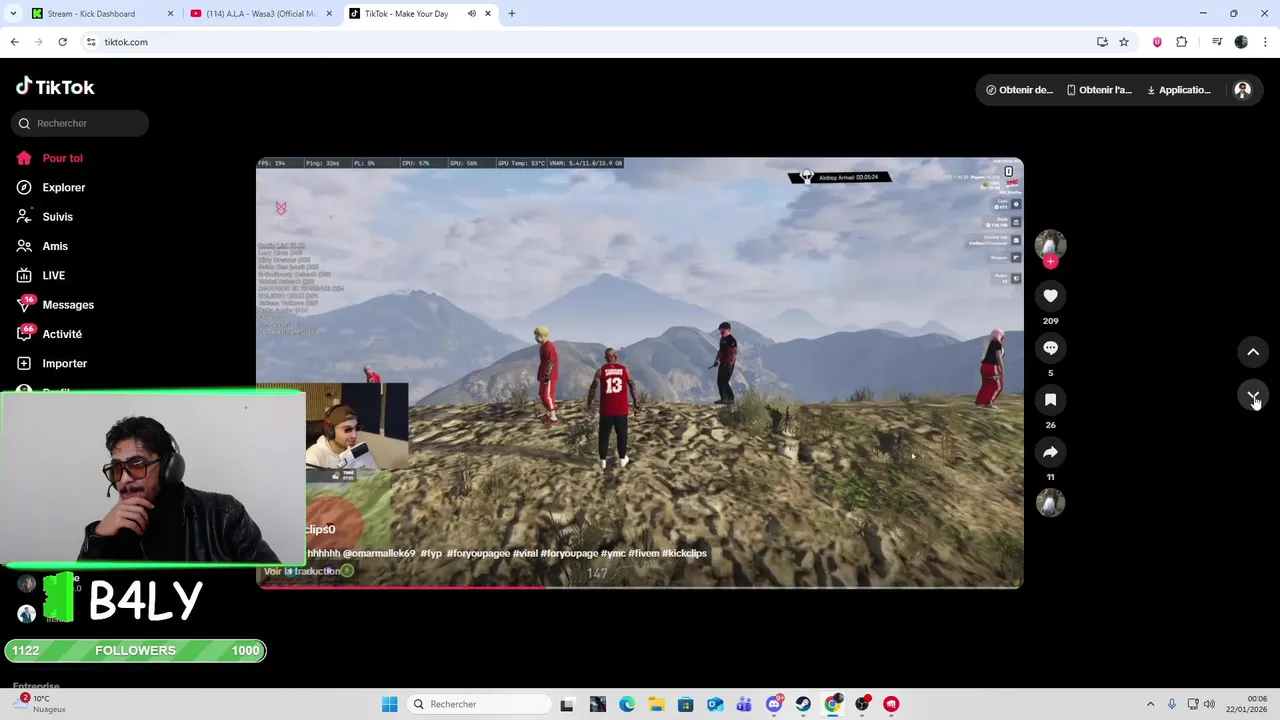
Task: Open the Pour toi feed
Action: (x=49, y=158)
